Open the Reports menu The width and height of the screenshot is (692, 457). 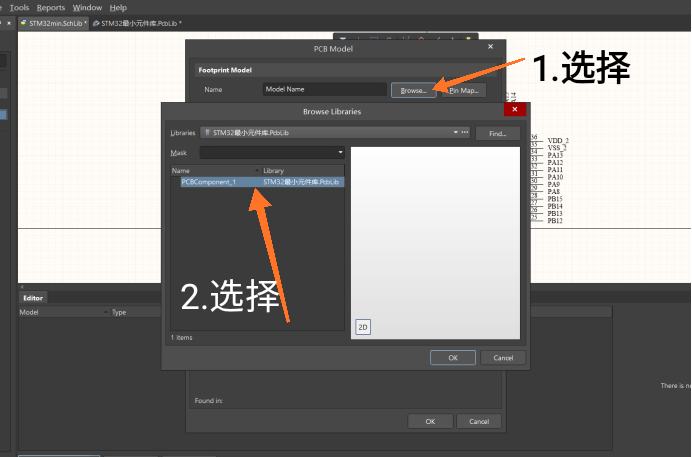51,7
